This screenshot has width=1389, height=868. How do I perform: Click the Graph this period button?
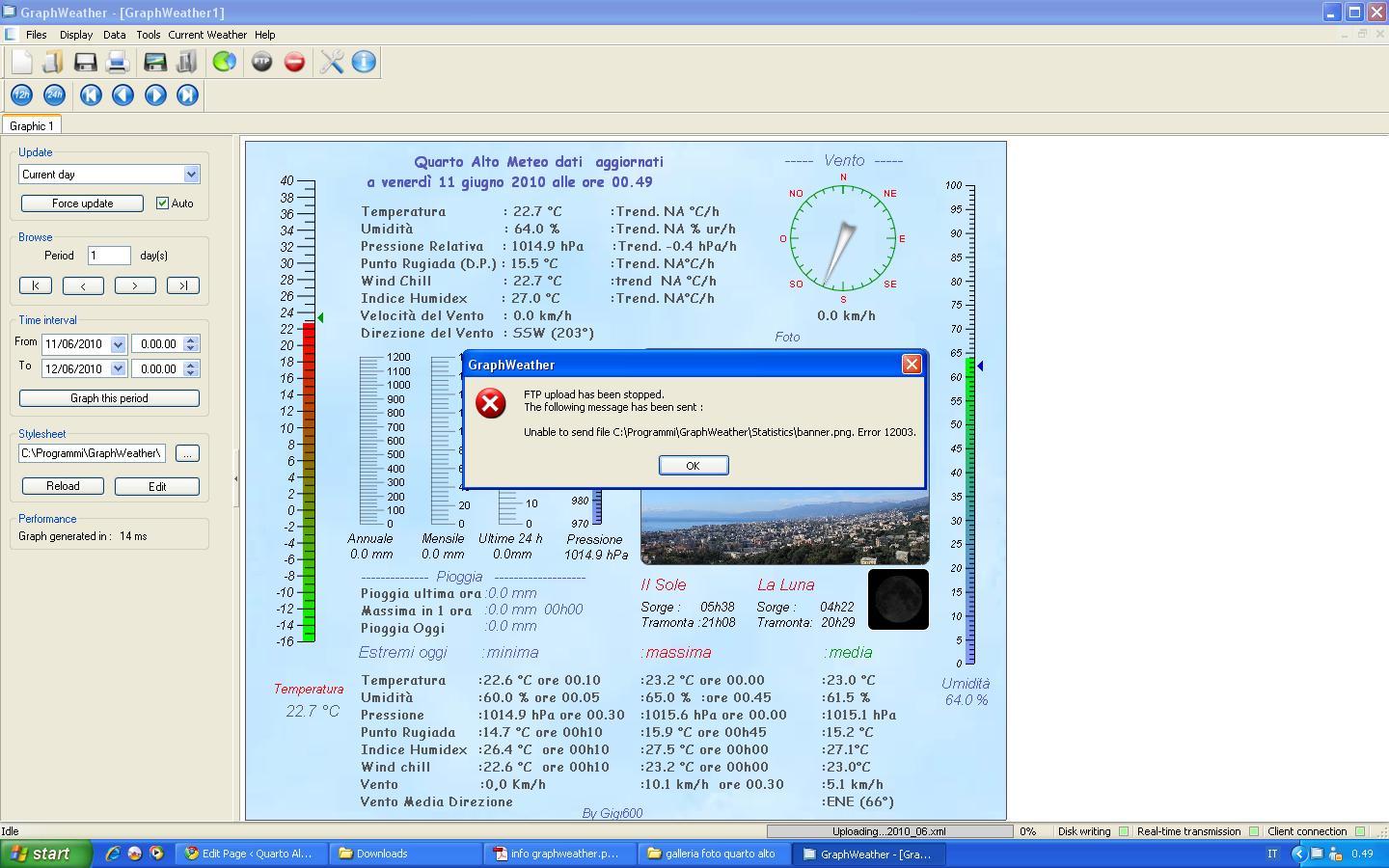pyautogui.click(x=109, y=398)
